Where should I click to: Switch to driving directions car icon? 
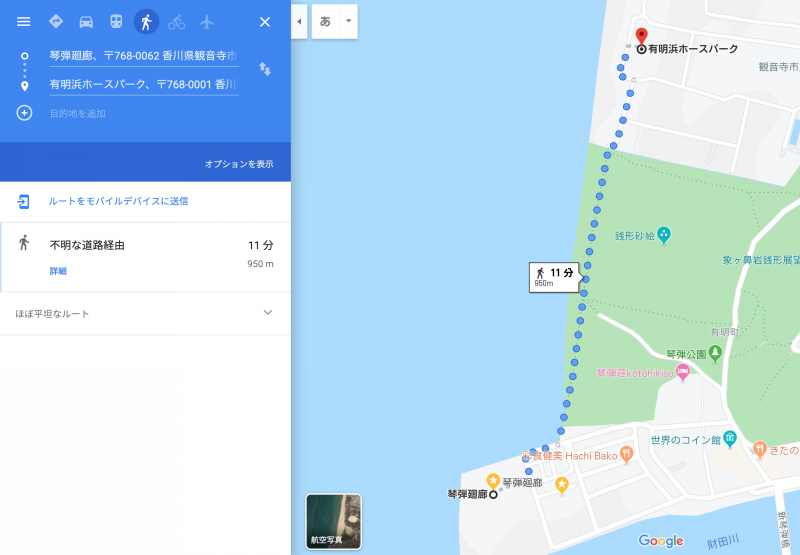click(x=86, y=22)
